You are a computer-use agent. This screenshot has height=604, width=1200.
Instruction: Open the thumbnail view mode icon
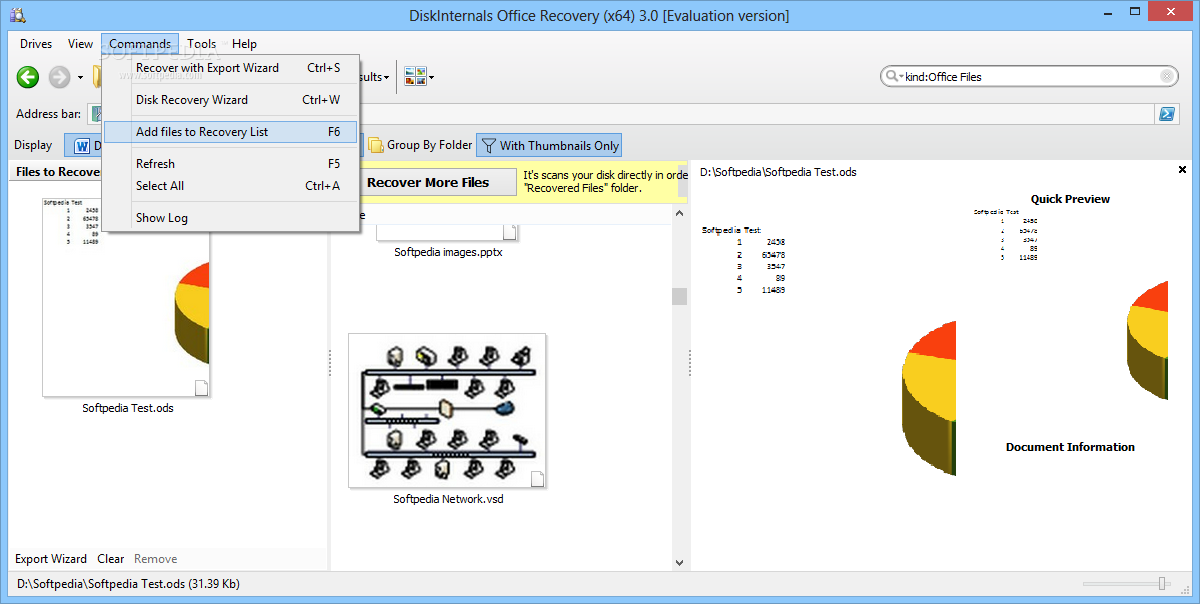[415, 76]
